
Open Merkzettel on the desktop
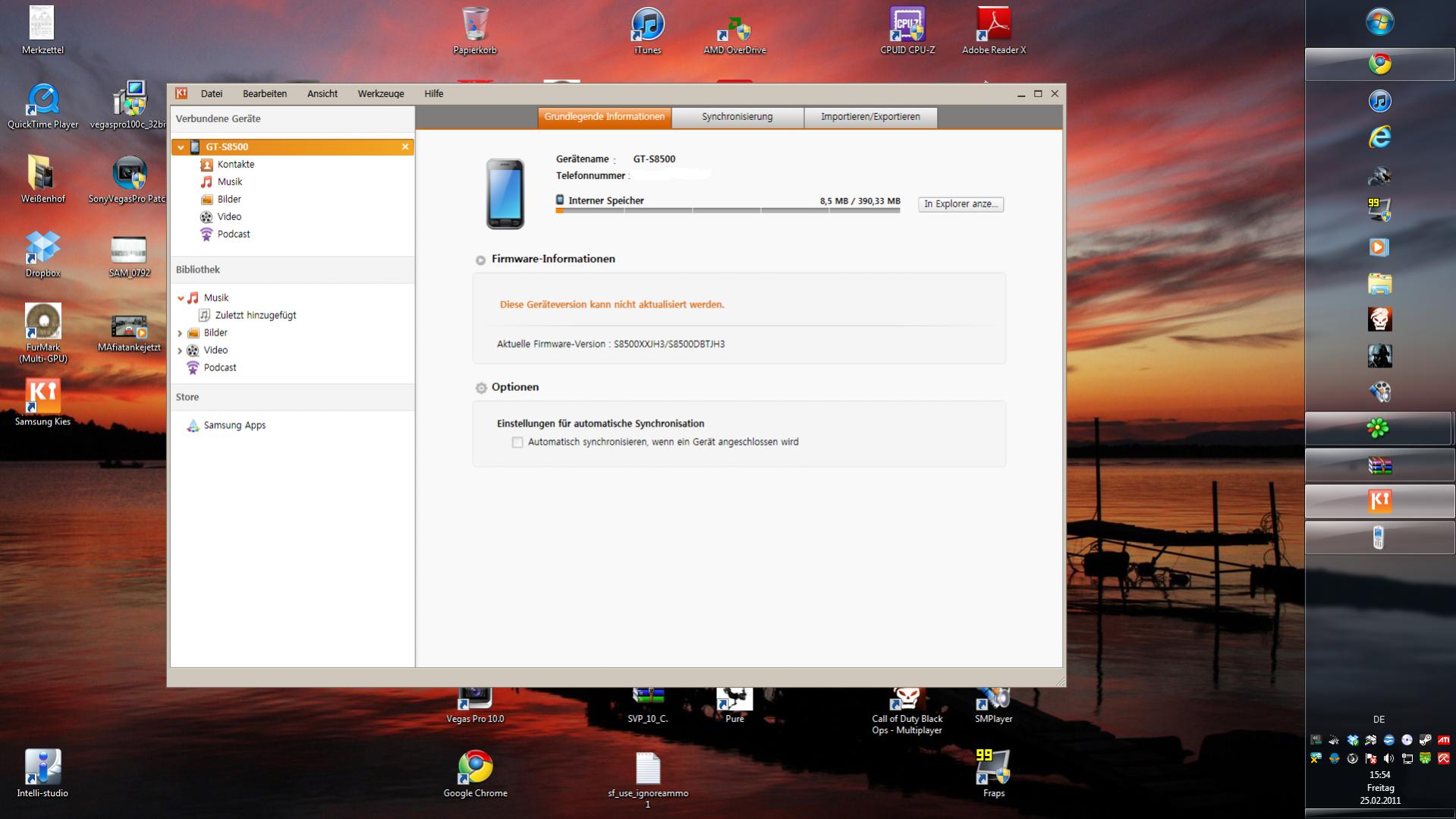[42, 31]
